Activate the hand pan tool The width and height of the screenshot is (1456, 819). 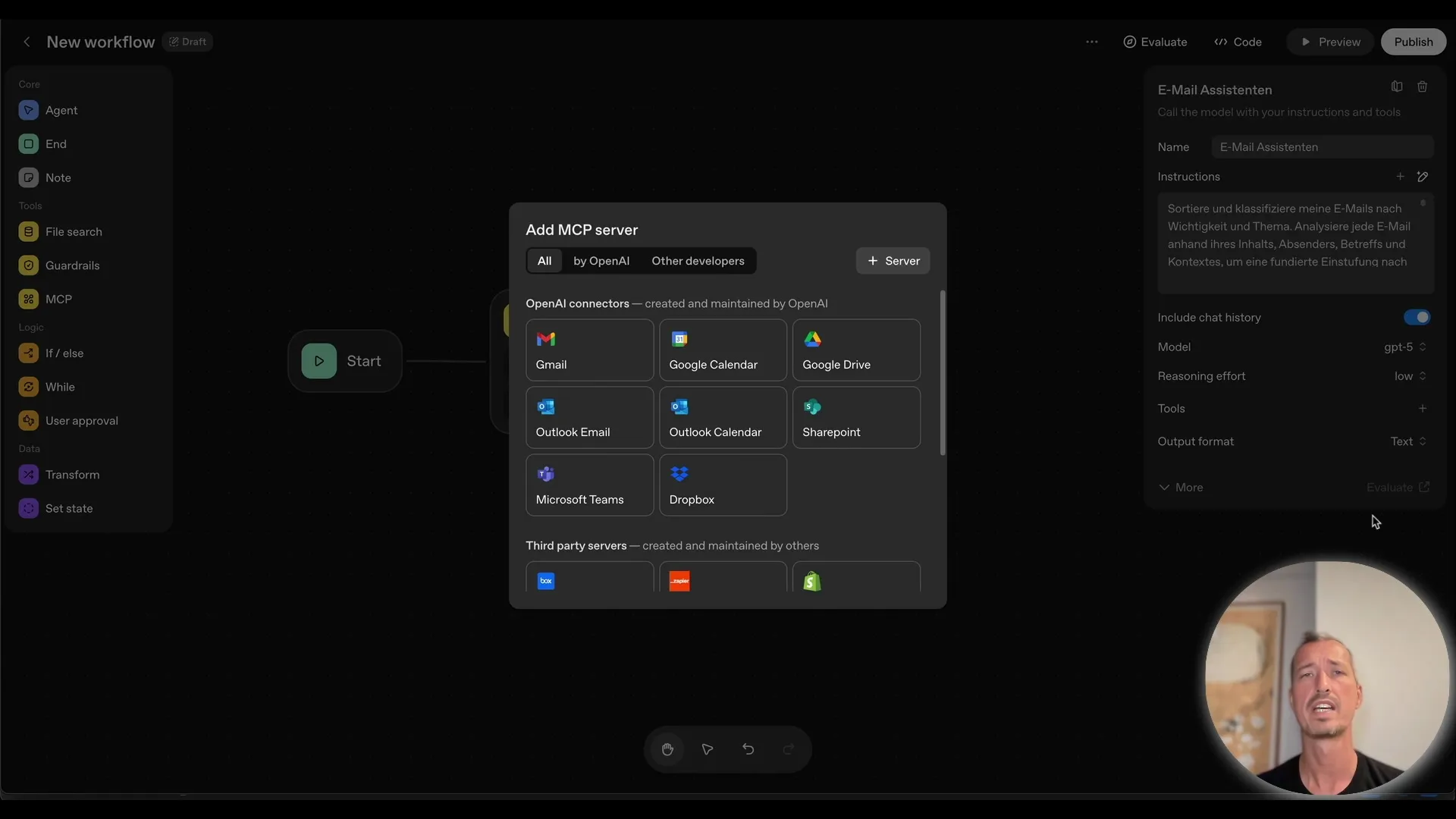tap(667, 749)
